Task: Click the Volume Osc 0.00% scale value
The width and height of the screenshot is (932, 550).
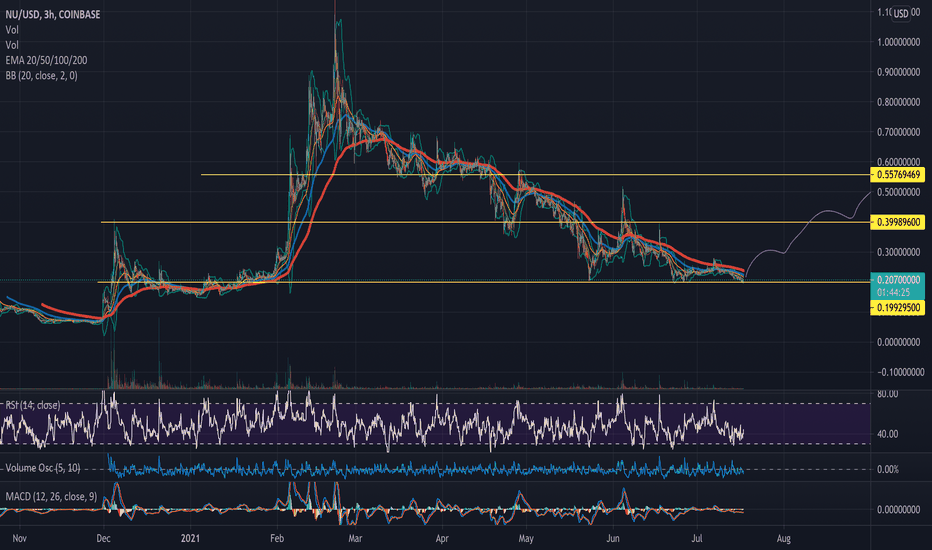Action: (888, 470)
